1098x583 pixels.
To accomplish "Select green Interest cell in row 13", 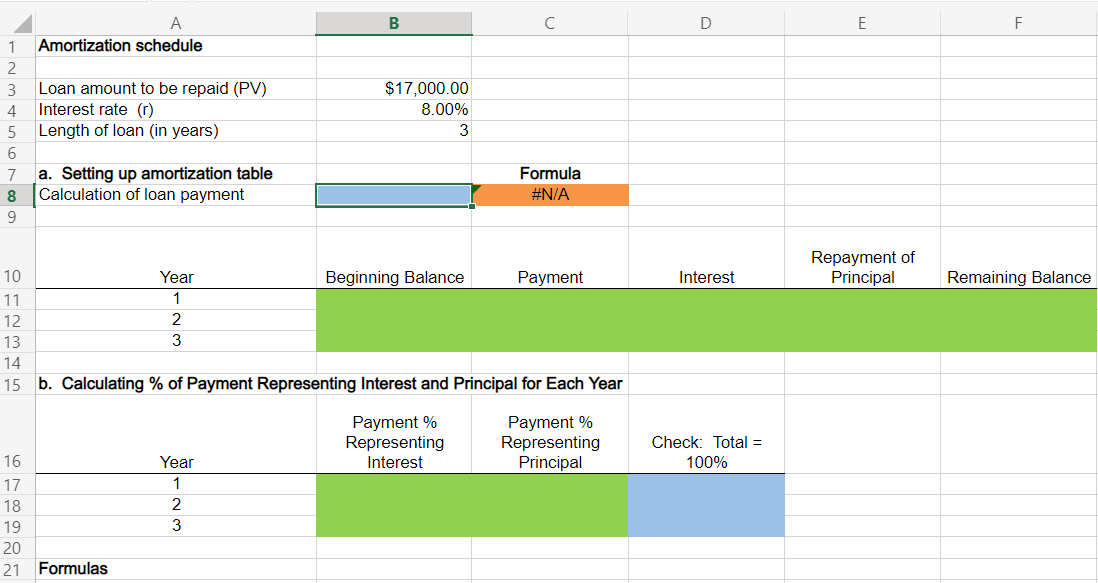I will (706, 342).
